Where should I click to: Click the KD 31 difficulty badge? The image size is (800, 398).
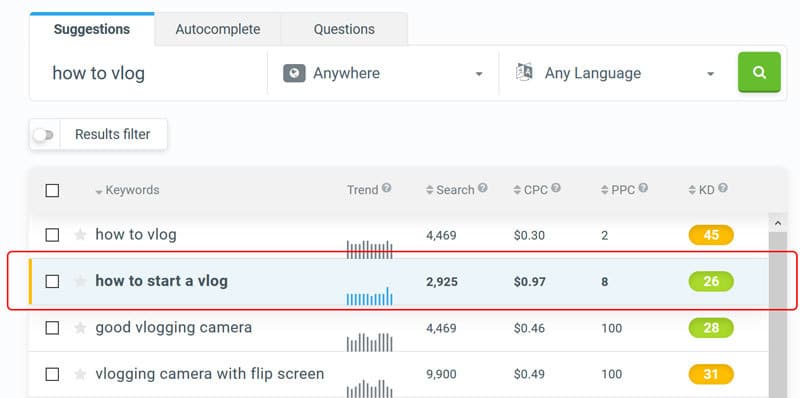pos(711,375)
